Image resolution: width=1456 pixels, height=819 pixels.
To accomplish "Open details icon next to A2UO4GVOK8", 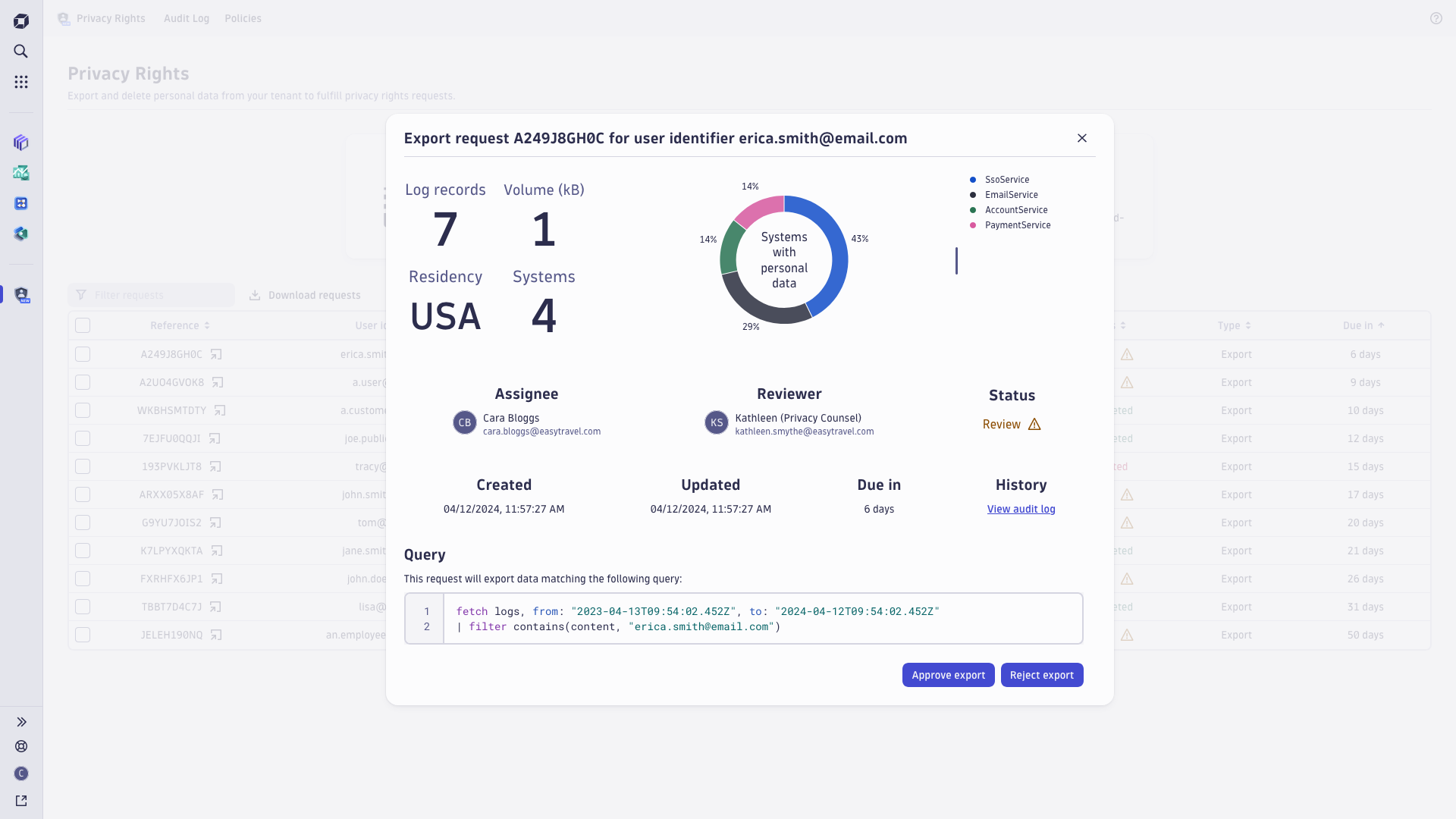I will click(x=218, y=382).
